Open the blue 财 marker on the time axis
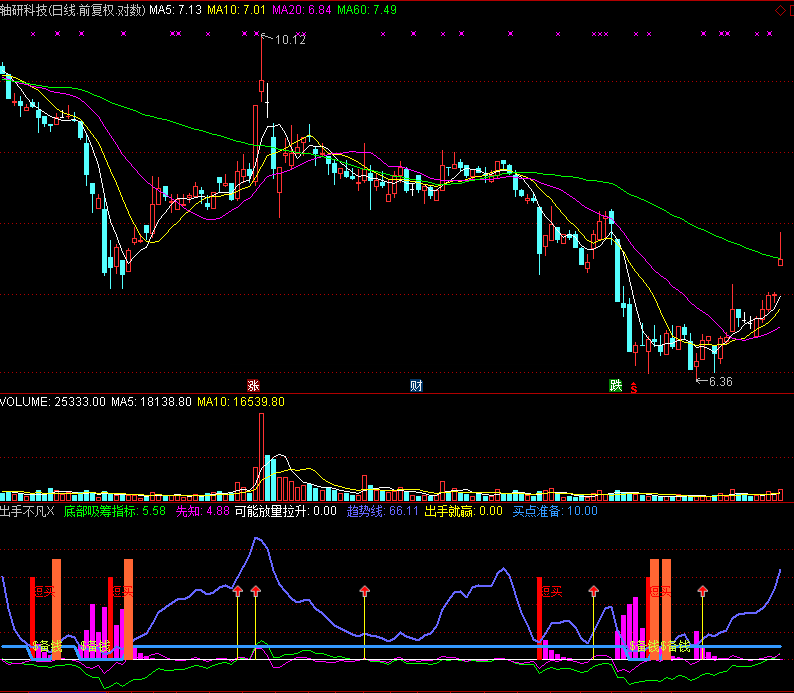794x693 pixels. pos(416,386)
